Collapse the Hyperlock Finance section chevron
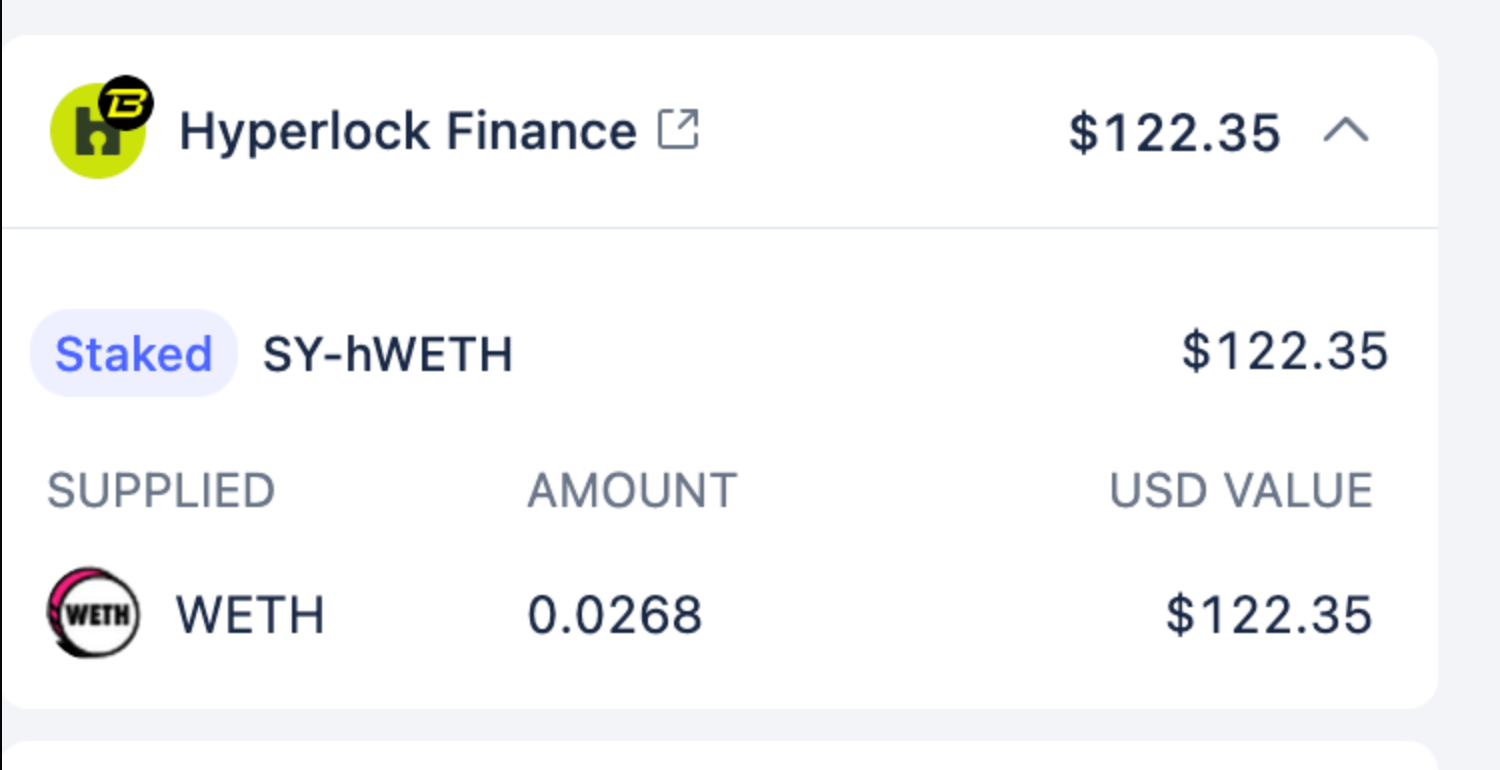The width and height of the screenshot is (1500, 770). [x=1346, y=131]
